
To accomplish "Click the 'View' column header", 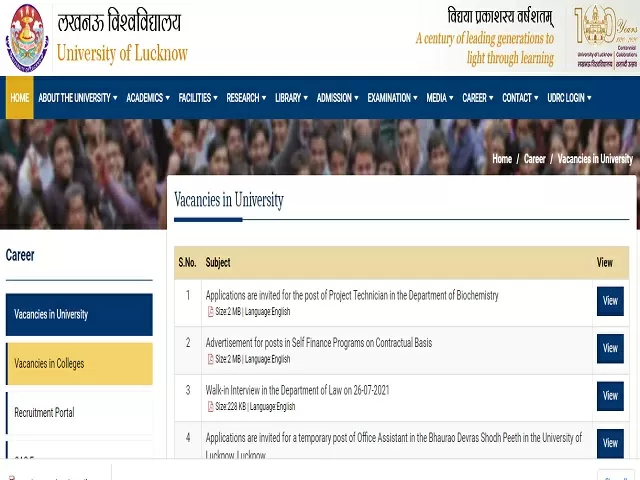I will coord(604,262).
